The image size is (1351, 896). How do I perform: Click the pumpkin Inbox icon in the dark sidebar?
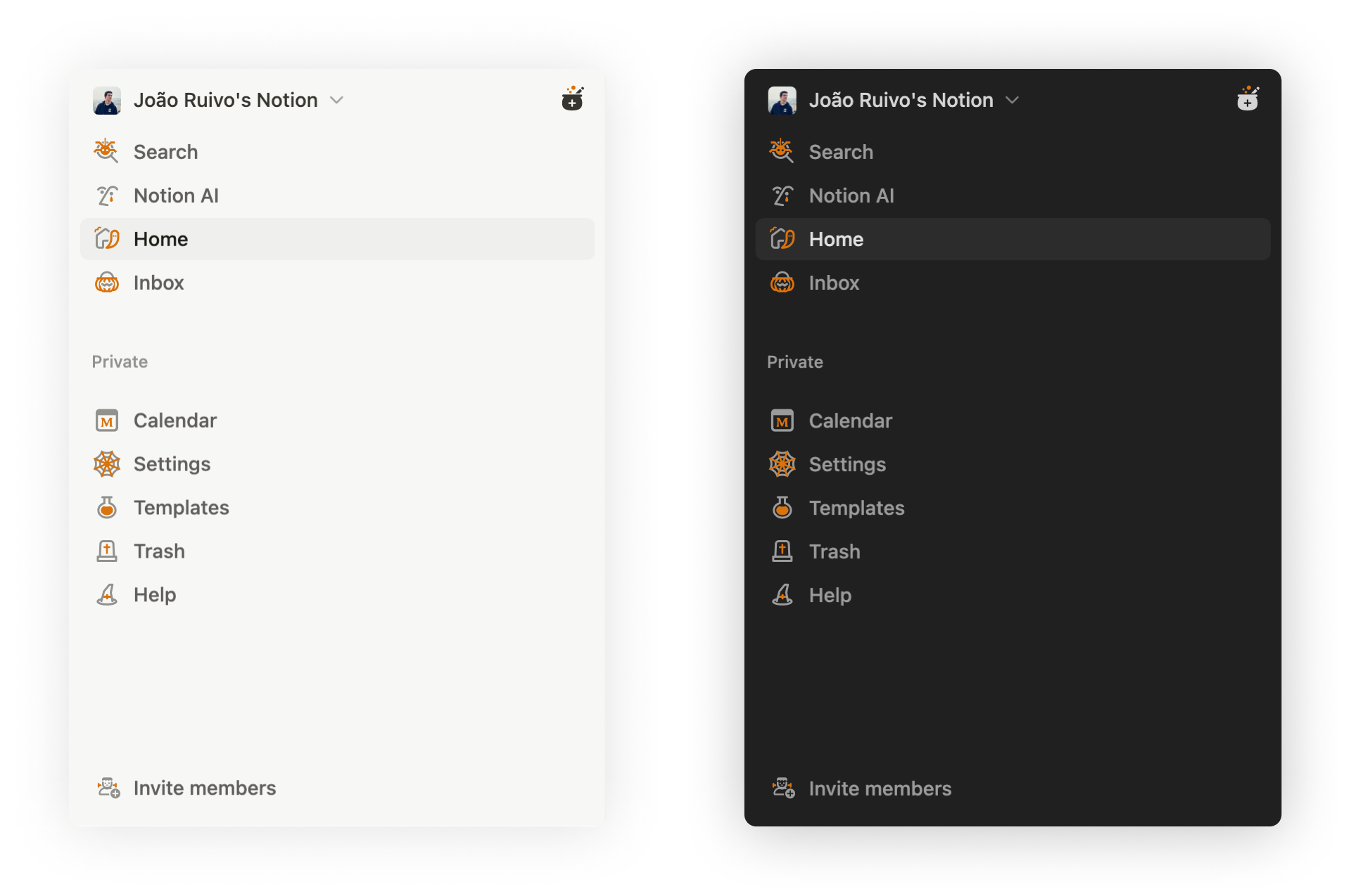pyautogui.click(x=782, y=283)
